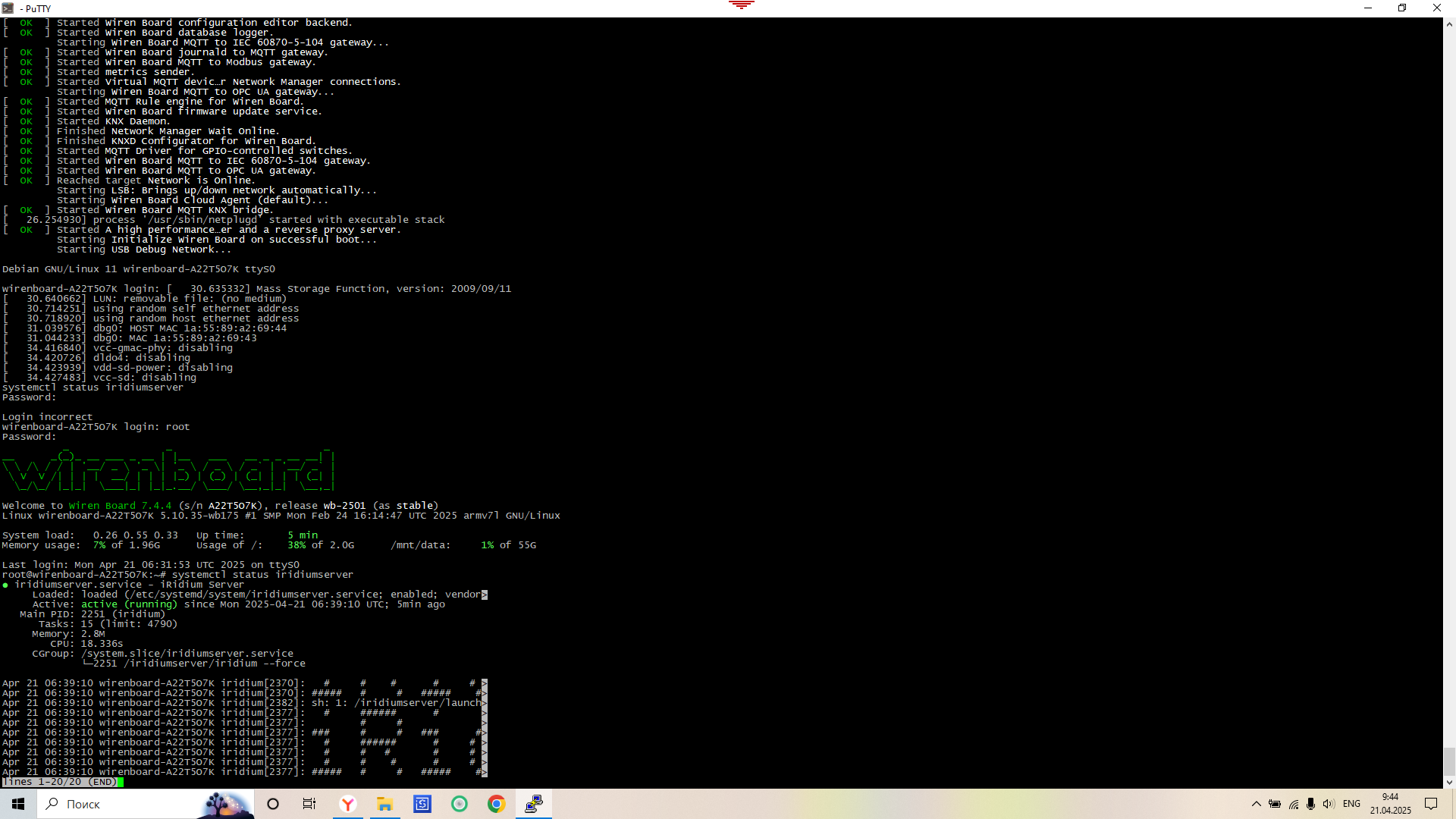Image resolution: width=1456 pixels, height=819 pixels.
Task: Click the scrollbar thumb at bottom
Action: 1449,761
